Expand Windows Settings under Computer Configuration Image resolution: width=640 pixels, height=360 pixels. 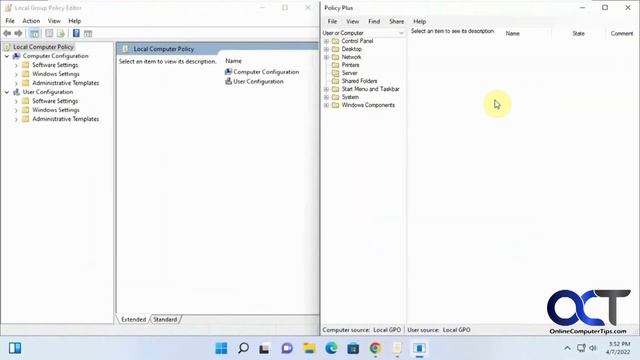coord(16,74)
